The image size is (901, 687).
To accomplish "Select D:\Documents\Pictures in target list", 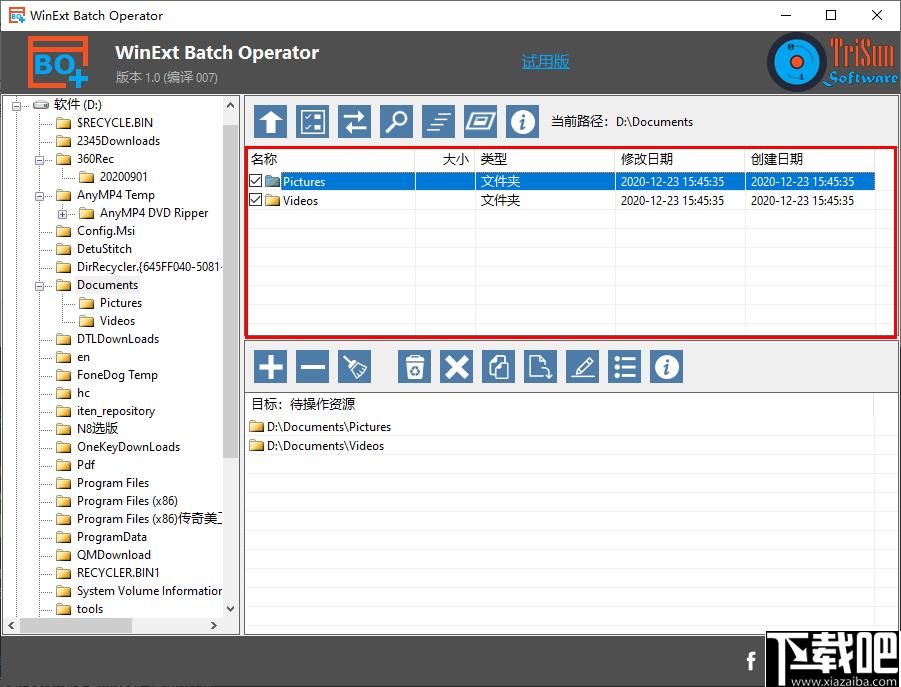I will click(329, 427).
